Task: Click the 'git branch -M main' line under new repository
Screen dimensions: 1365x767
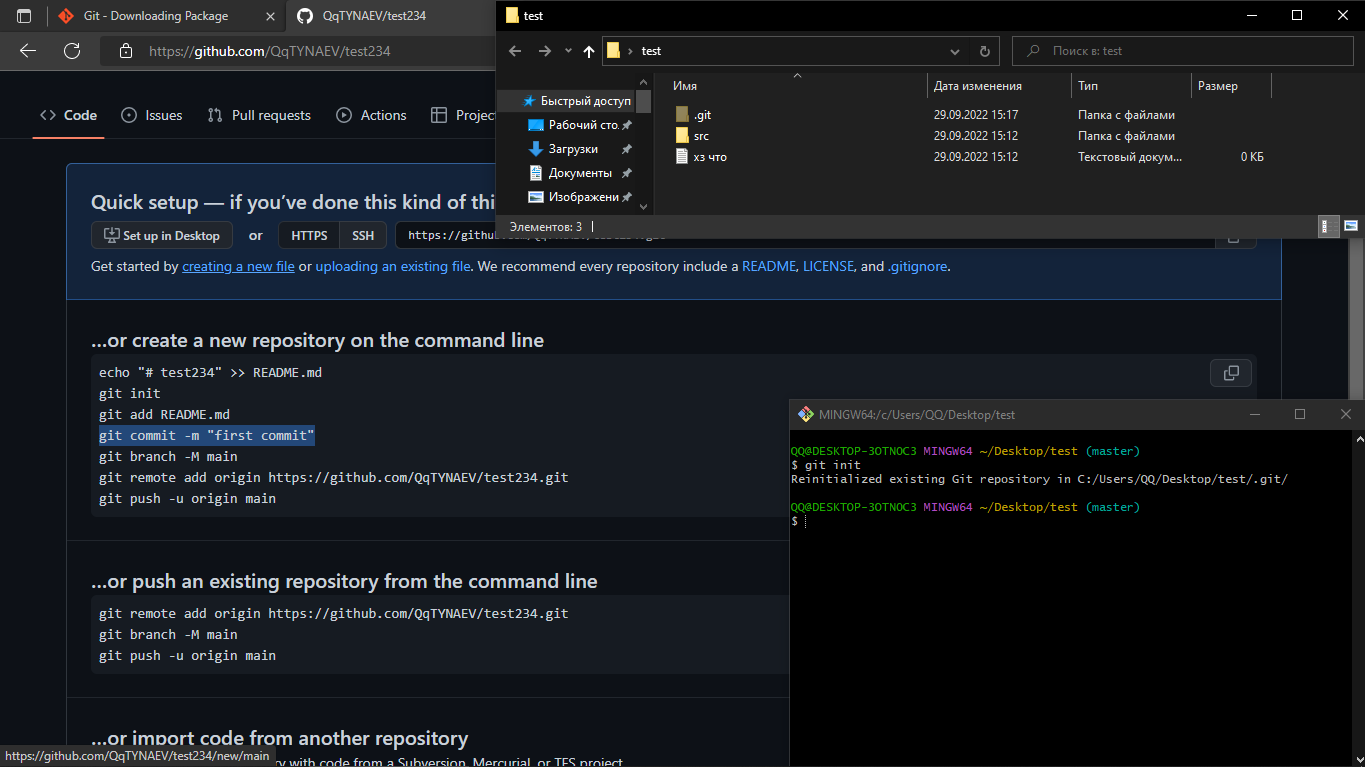Action: click(x=168, y=457)
